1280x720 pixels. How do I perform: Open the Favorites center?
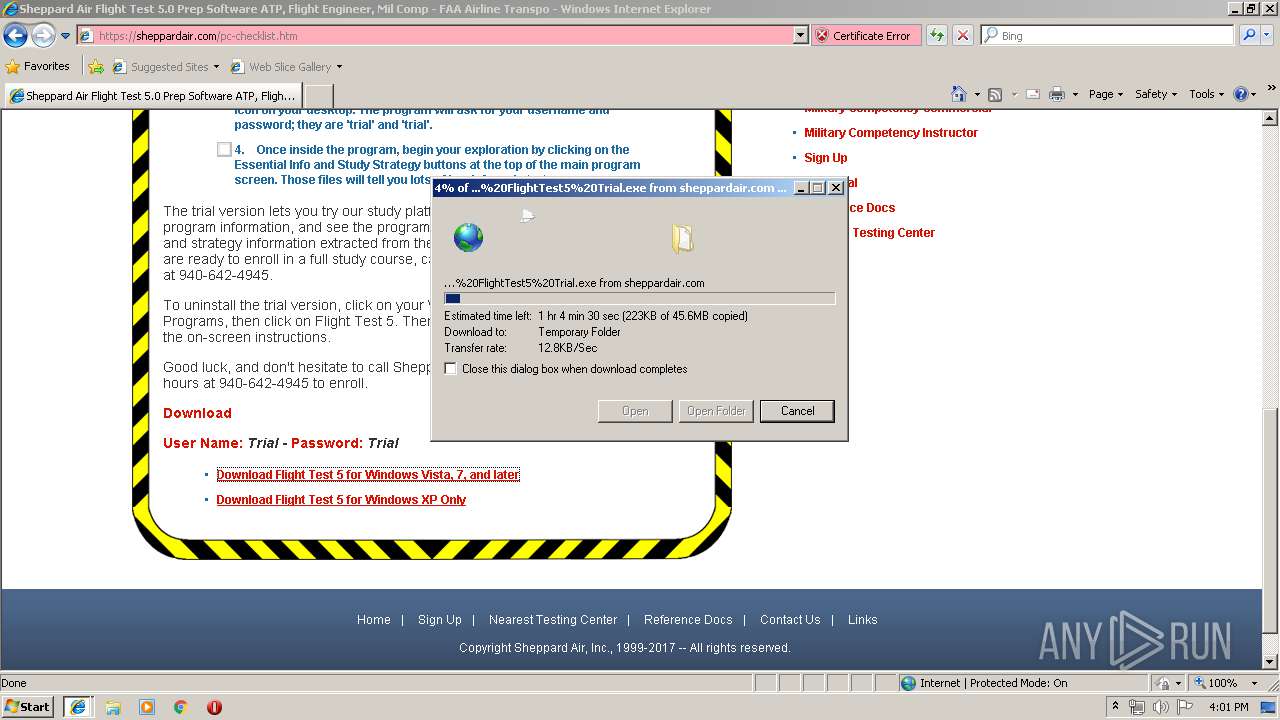38,66
